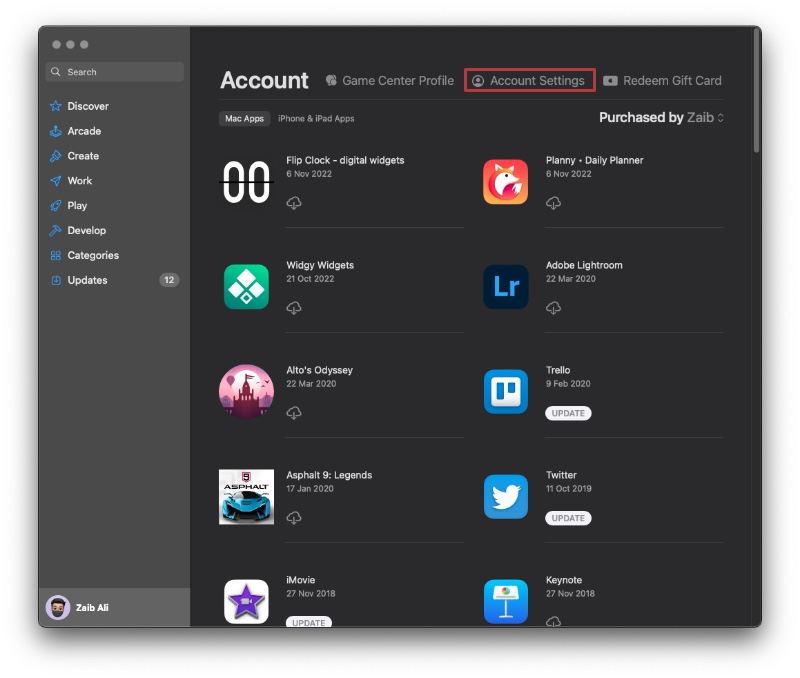
Task: Download Flip Clock via cloud icon
Action: click(x=294, y=203)
